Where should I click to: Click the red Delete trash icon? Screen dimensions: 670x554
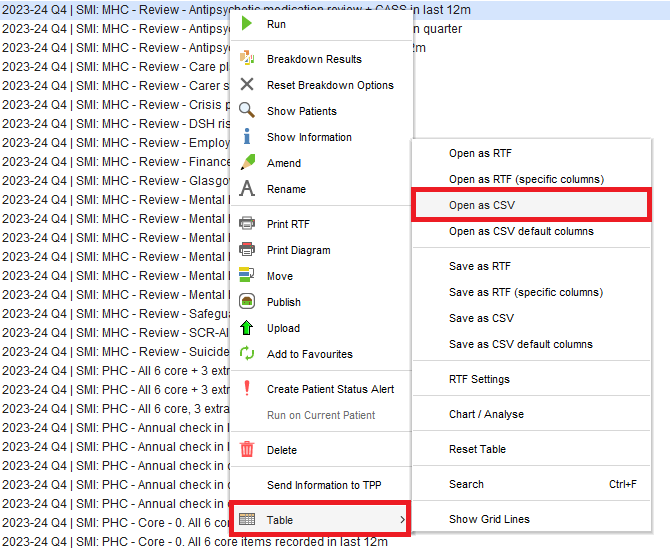tap(247, 449)
